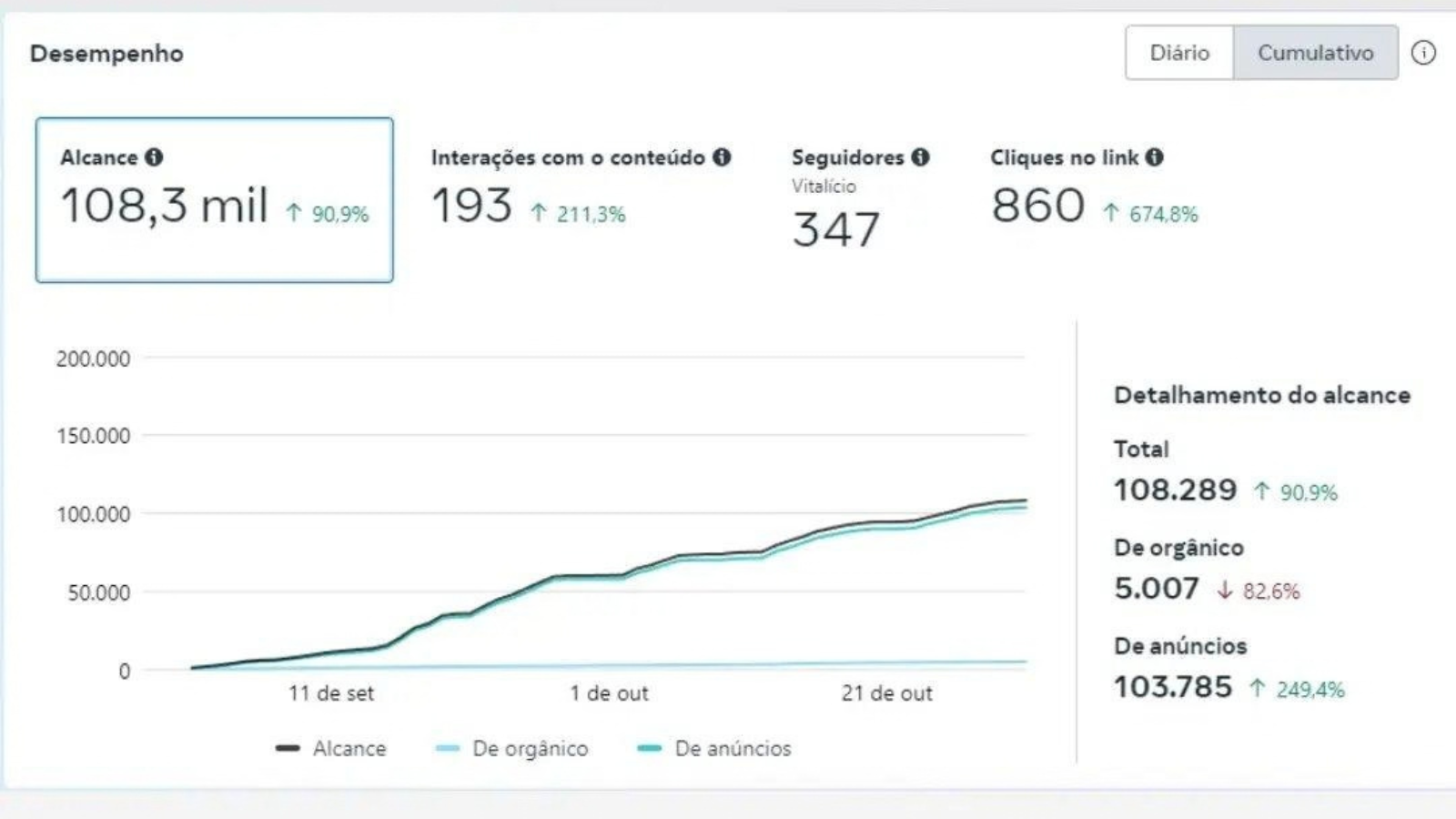Select the Alcance metric card
1456x819 pixels.
(x=215, y=199)
